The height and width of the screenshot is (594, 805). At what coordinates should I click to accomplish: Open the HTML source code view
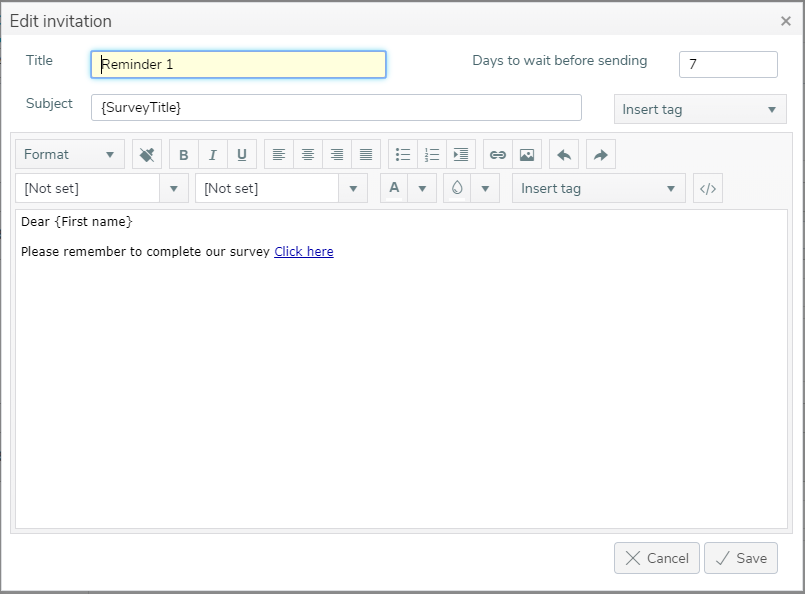(x=708, y=188)
